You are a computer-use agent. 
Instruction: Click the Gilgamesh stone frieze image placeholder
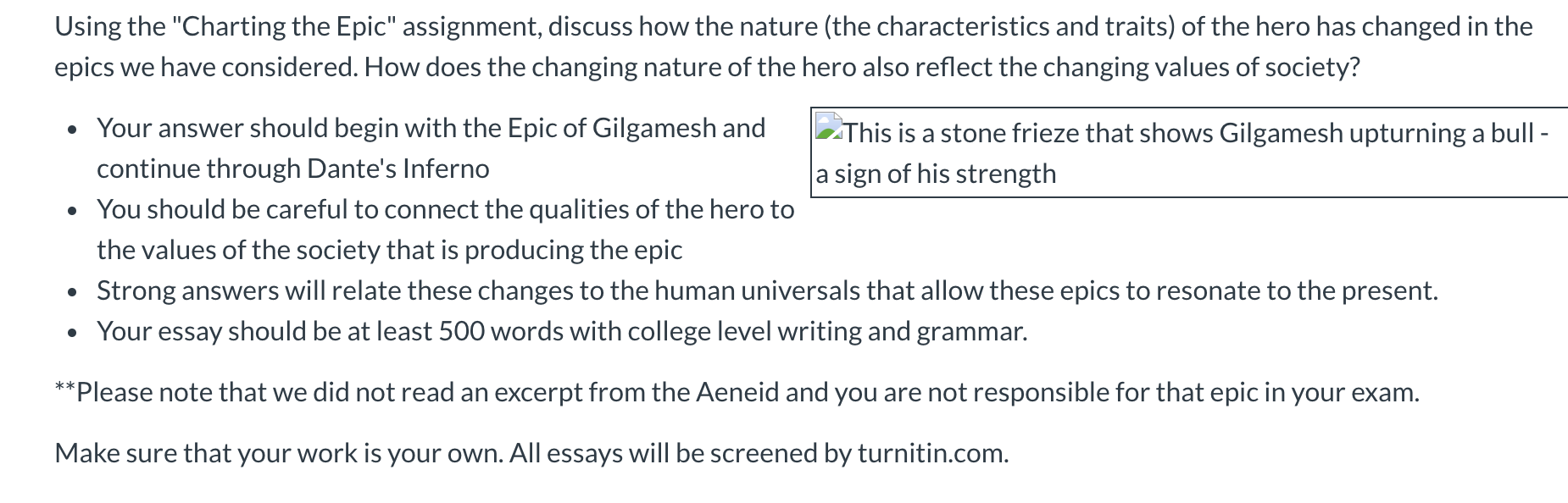coord(1187,152)
